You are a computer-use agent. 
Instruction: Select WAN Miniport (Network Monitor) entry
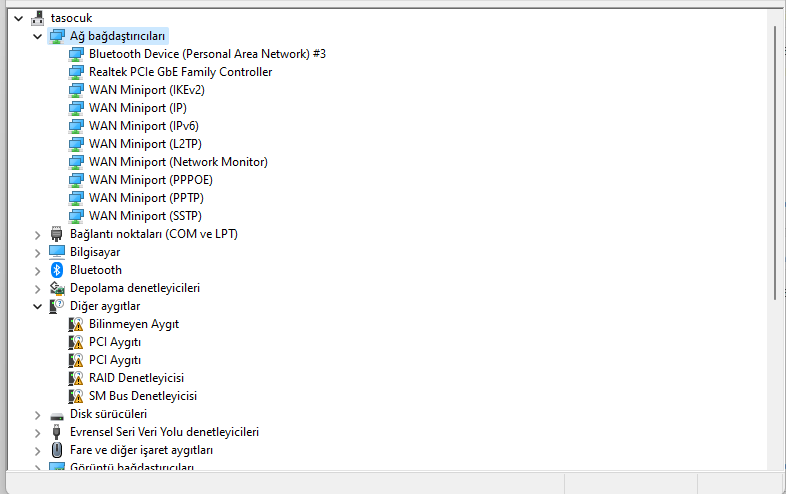click(x=178, y=162)
